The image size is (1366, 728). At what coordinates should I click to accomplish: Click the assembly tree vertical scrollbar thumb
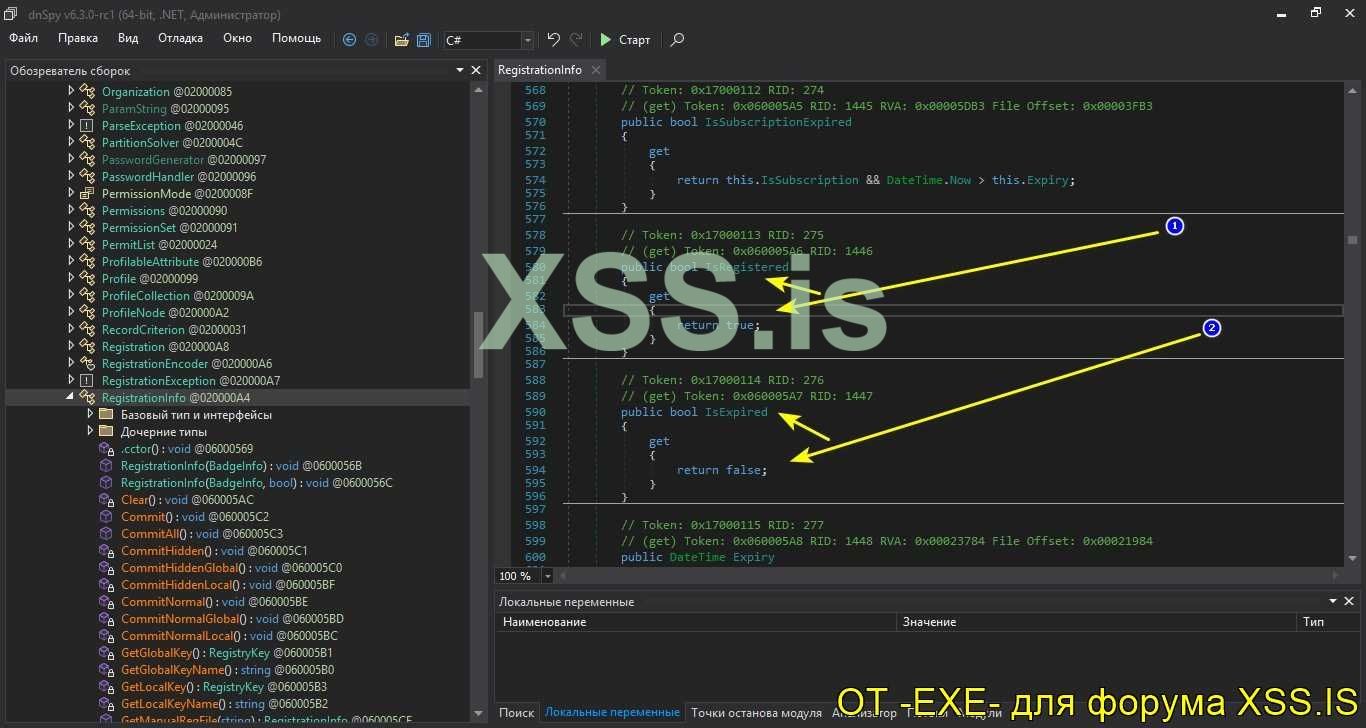[478, 344]
